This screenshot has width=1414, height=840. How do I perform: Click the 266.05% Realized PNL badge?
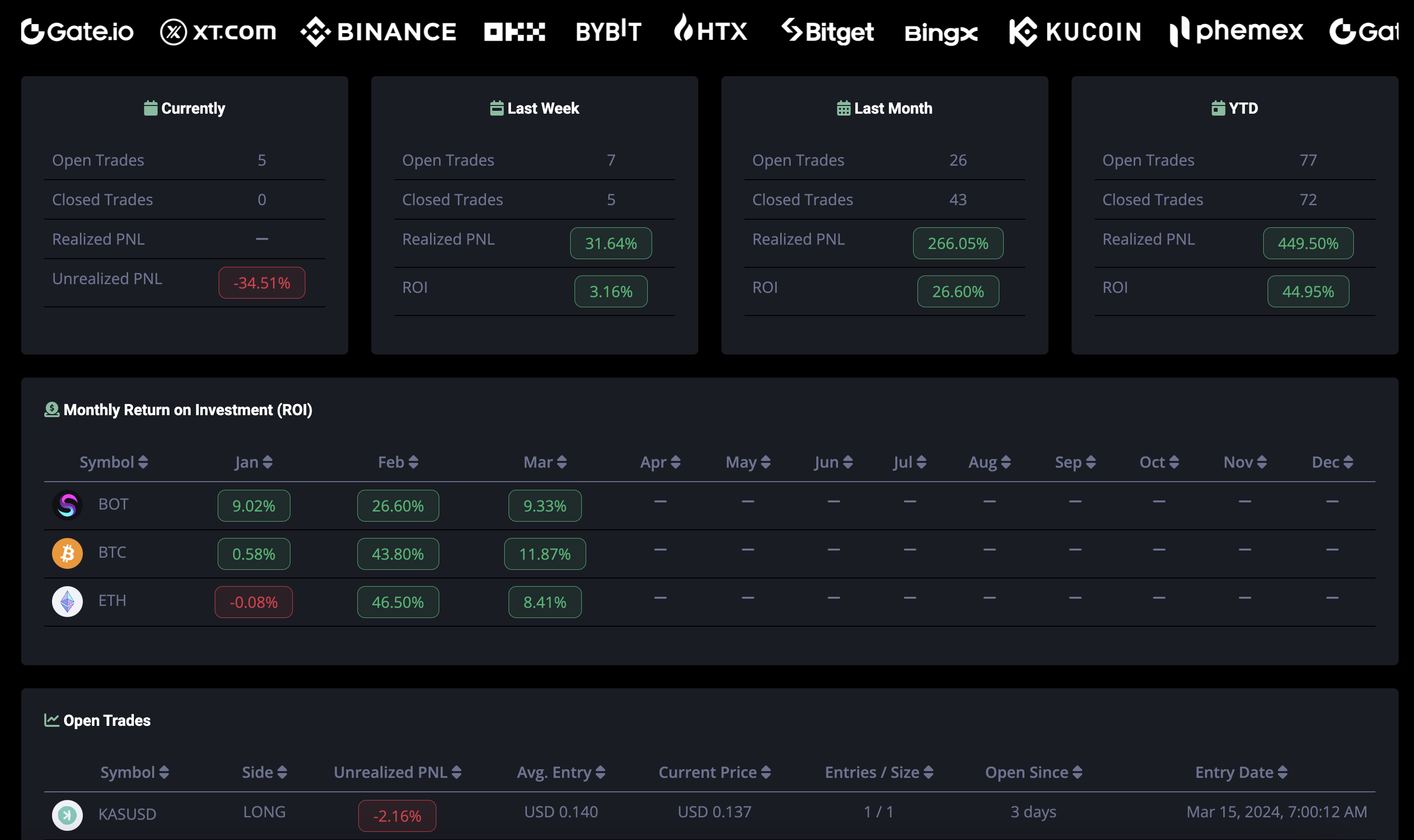pyautogui.click(x=958, y=243)
